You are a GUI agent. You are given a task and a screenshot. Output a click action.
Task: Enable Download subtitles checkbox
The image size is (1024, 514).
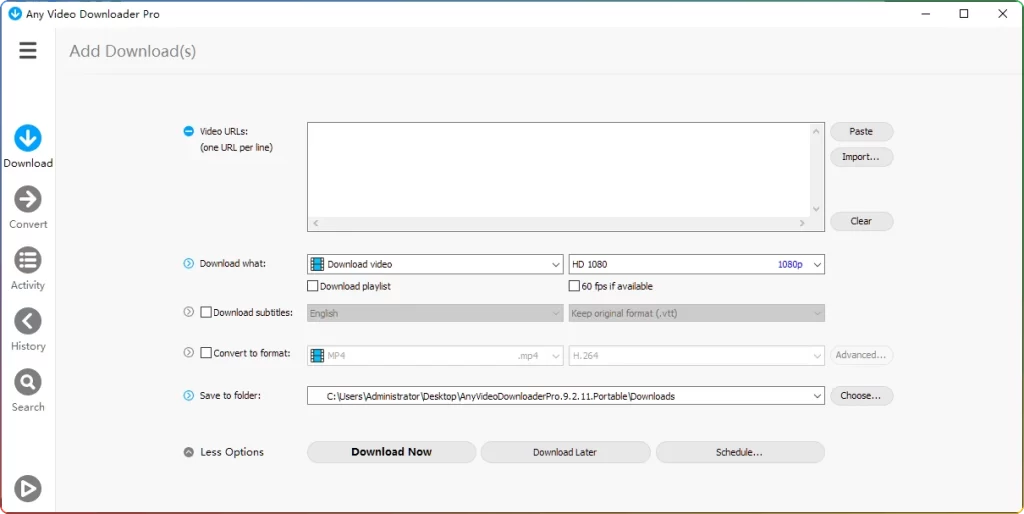(x=206, y=312)
